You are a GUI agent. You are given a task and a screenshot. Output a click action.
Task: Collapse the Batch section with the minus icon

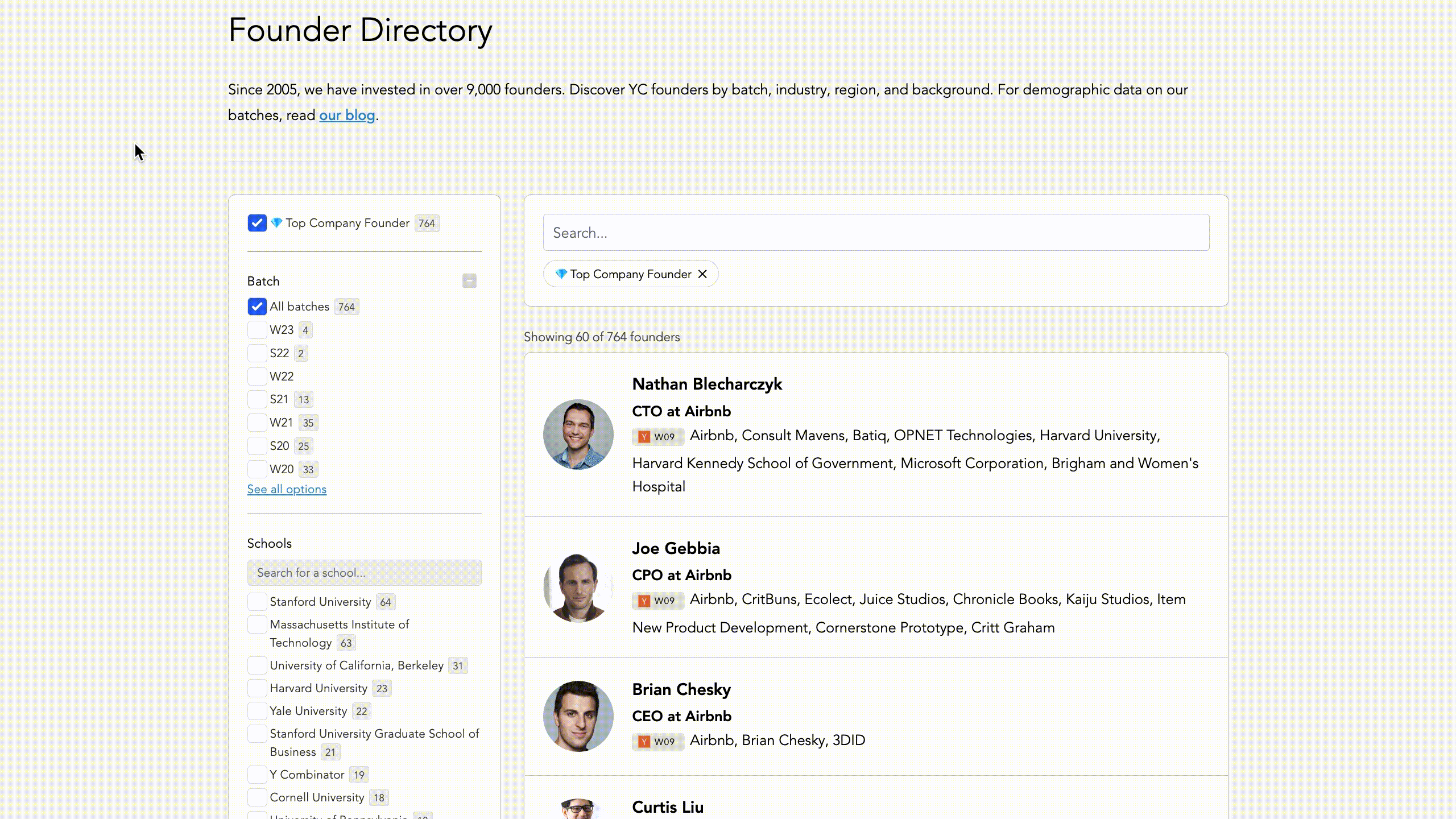[469, 281]
